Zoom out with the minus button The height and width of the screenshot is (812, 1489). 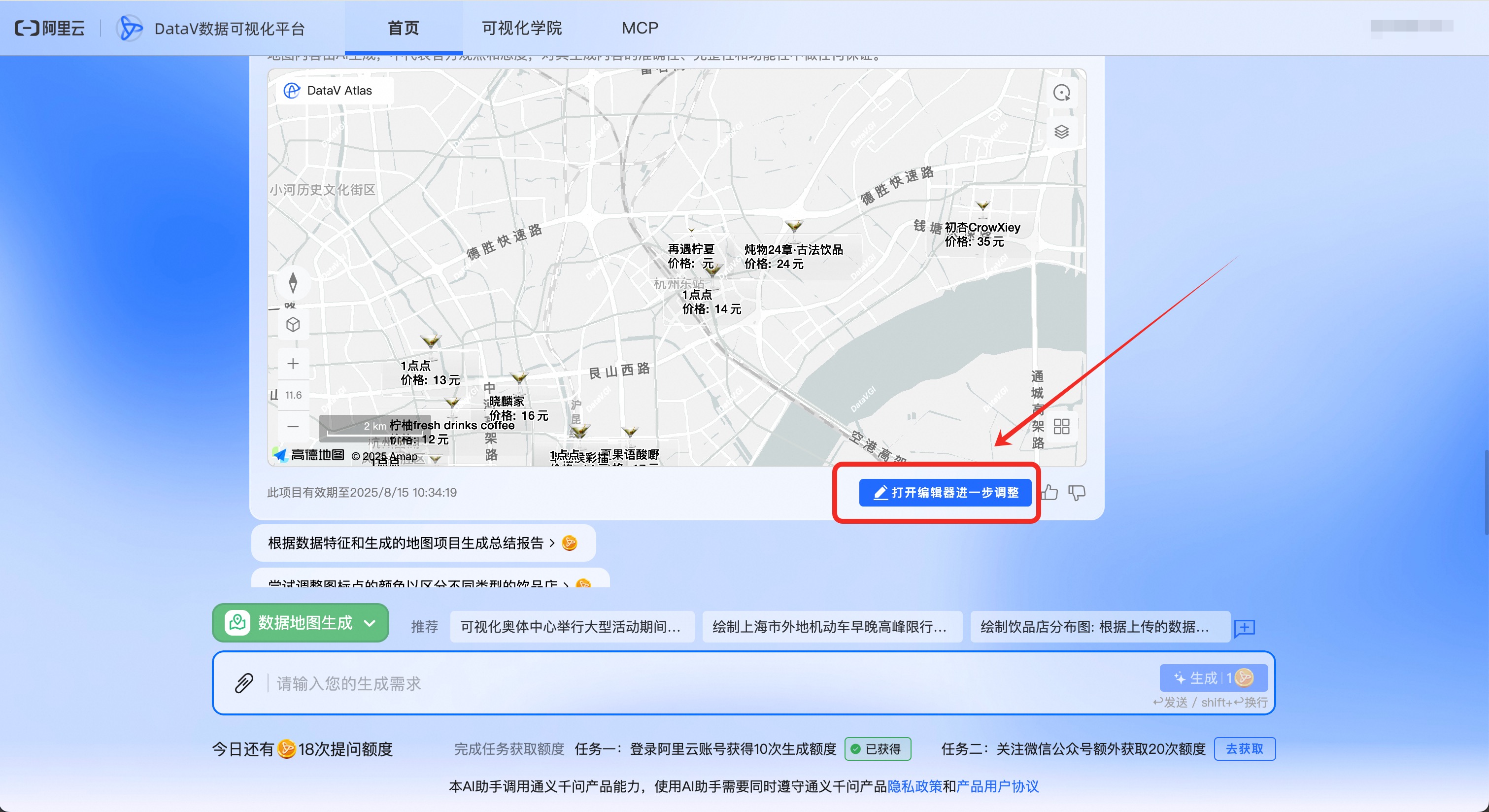293,427
